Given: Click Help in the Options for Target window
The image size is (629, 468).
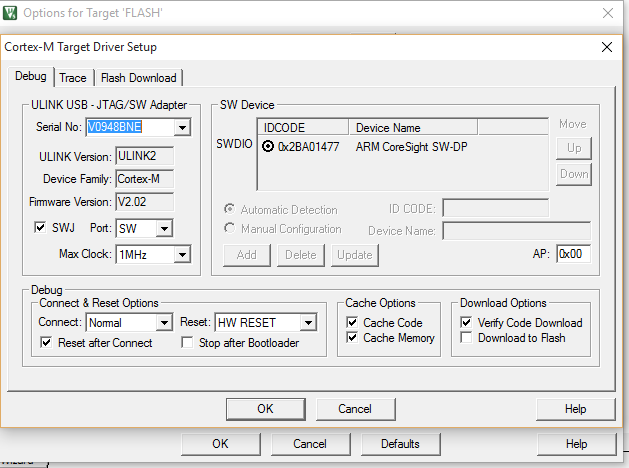Looking at the screenshot, I should click(x=576, y=444).
